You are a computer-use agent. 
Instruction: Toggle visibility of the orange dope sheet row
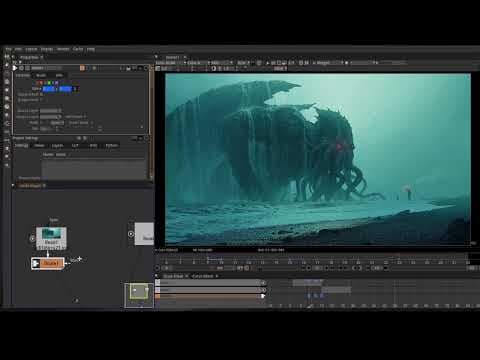pos(263,296)
